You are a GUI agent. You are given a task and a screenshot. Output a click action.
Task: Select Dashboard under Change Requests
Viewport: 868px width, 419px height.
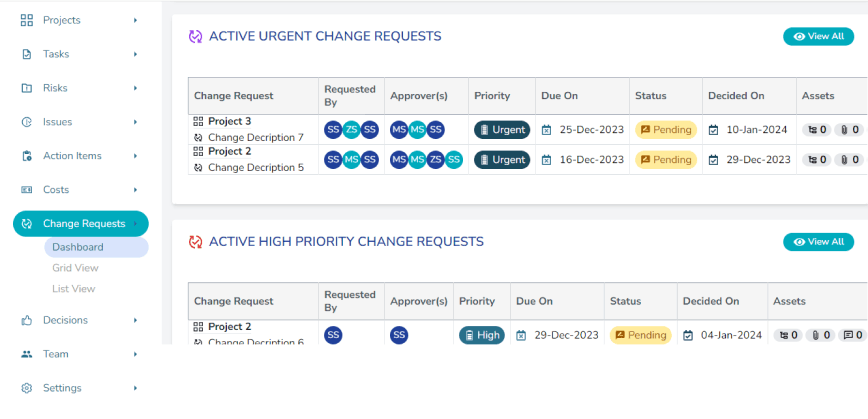[78, 247]
